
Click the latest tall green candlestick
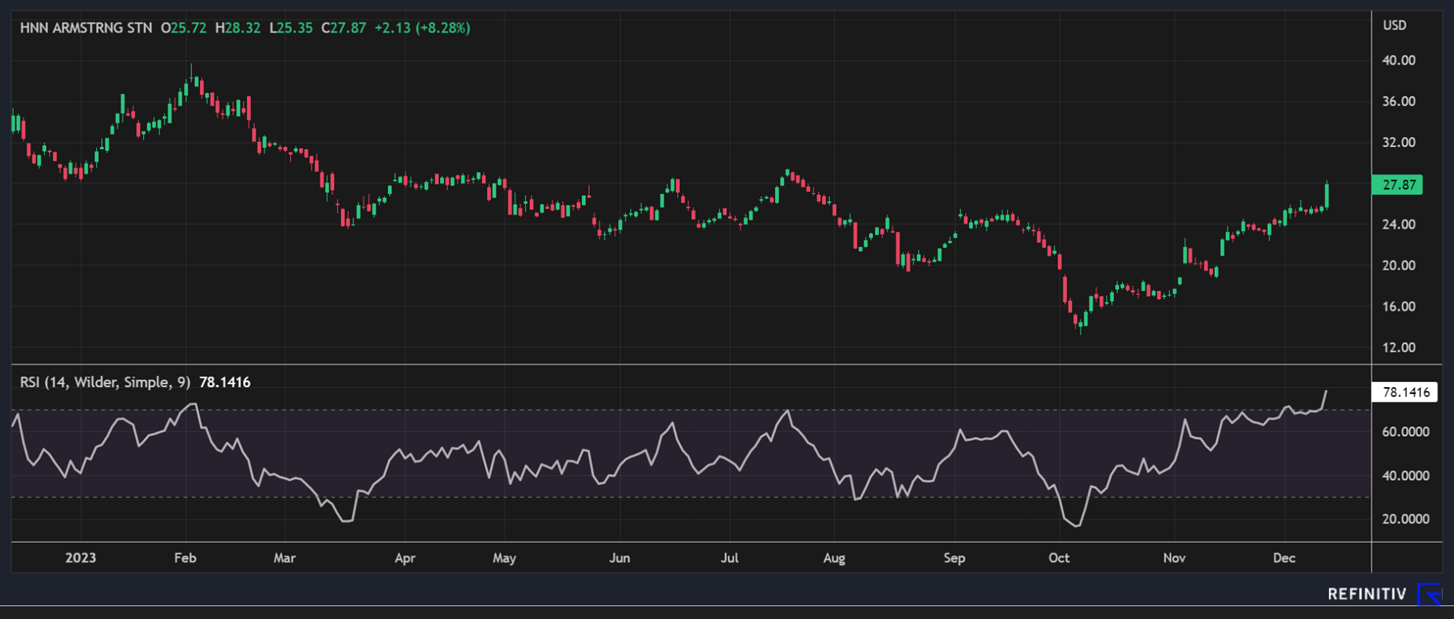click(x=1327, y=195)
